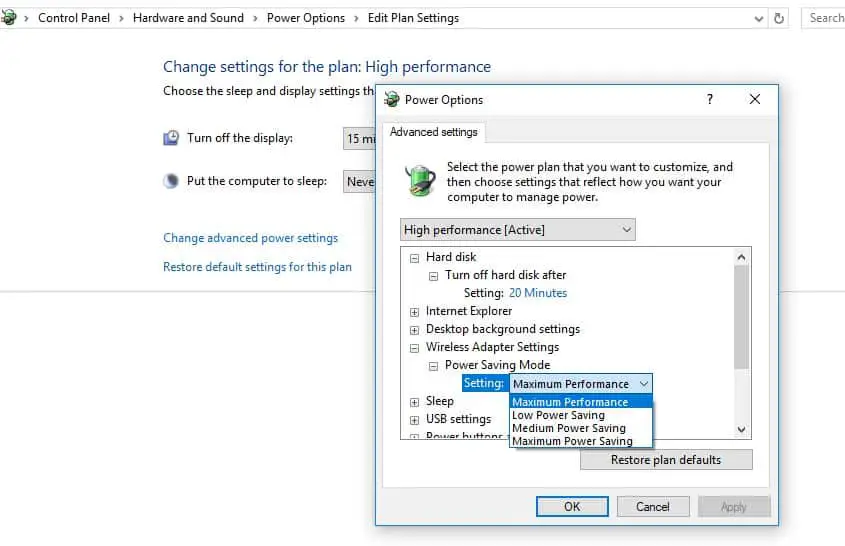This screenshot has height=546, width=845.
Task: Click the 20 Minutes hard disk setting value
Action: (x=538, y=293)
